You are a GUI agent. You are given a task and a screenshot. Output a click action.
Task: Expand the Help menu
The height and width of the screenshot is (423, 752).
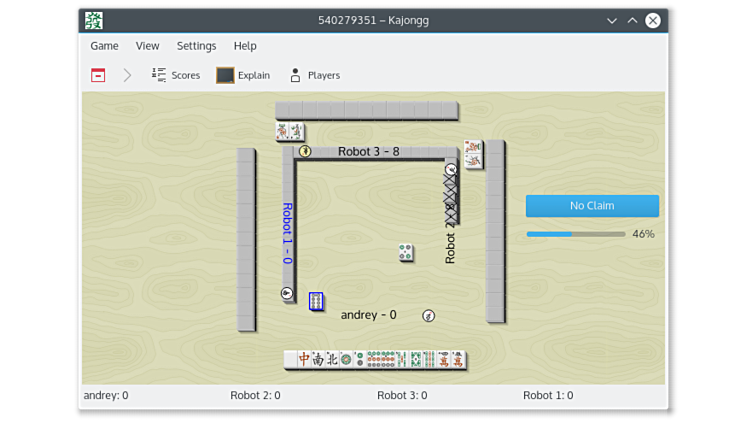(245, 46)
